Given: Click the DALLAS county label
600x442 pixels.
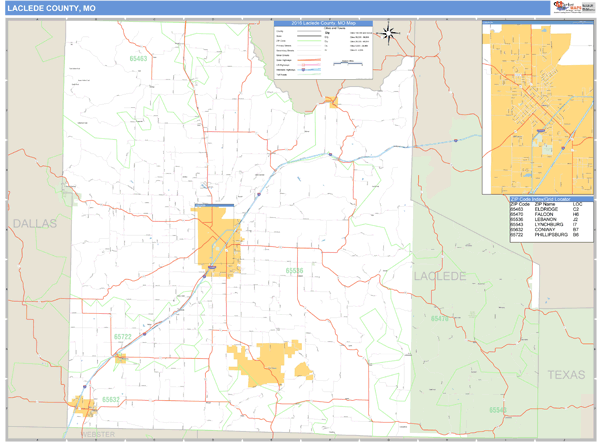Looking at the screenshot, I should [x=35, y=225].
